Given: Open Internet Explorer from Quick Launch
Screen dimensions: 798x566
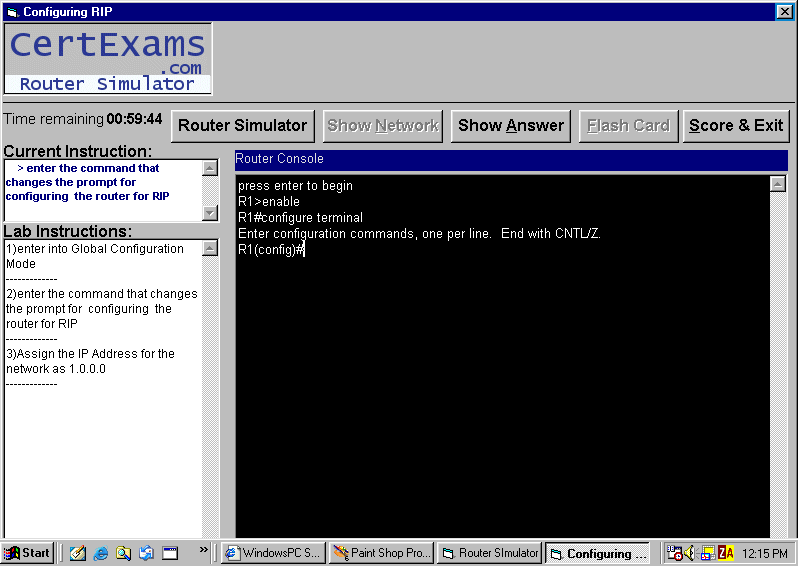Looking at the screenshot, I should coord(100,553).
